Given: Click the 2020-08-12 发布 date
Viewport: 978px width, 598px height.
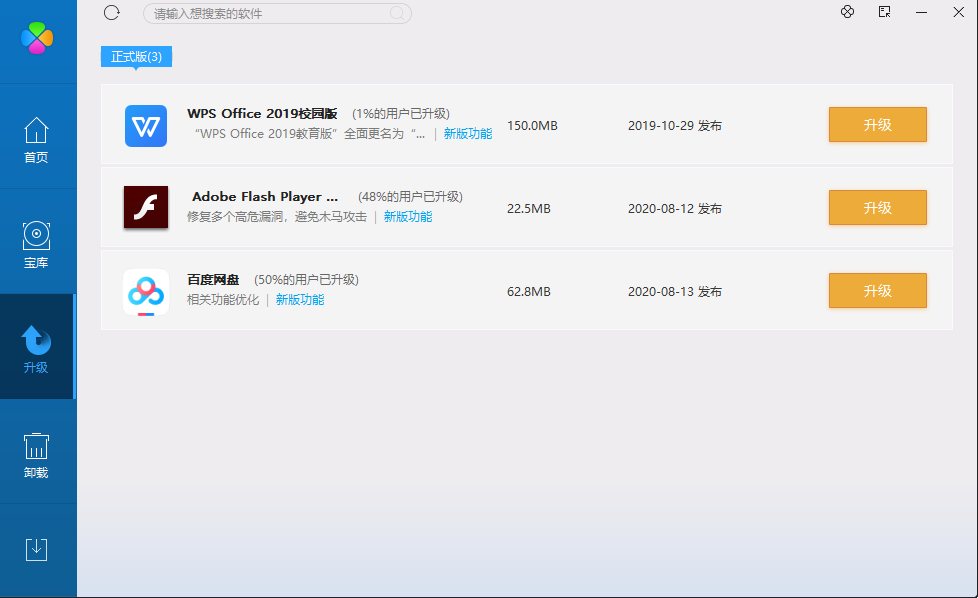Looking at the screenshot, I should tap(675, 208).
